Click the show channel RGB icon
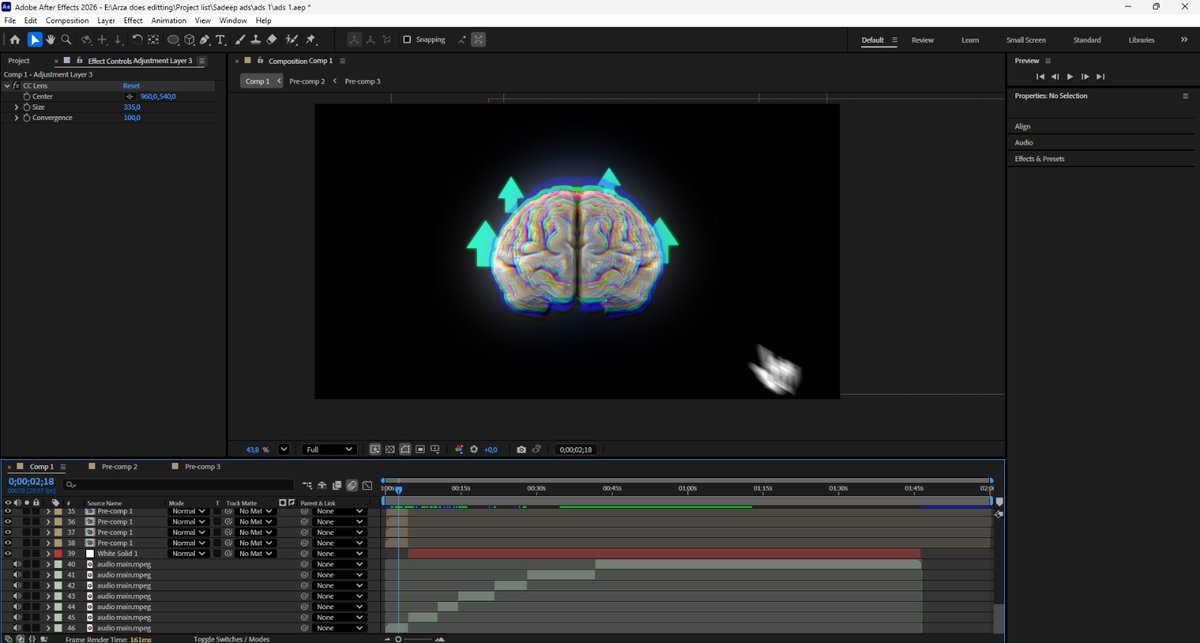Screen dimensions: 1200x643 pos(458,450)
